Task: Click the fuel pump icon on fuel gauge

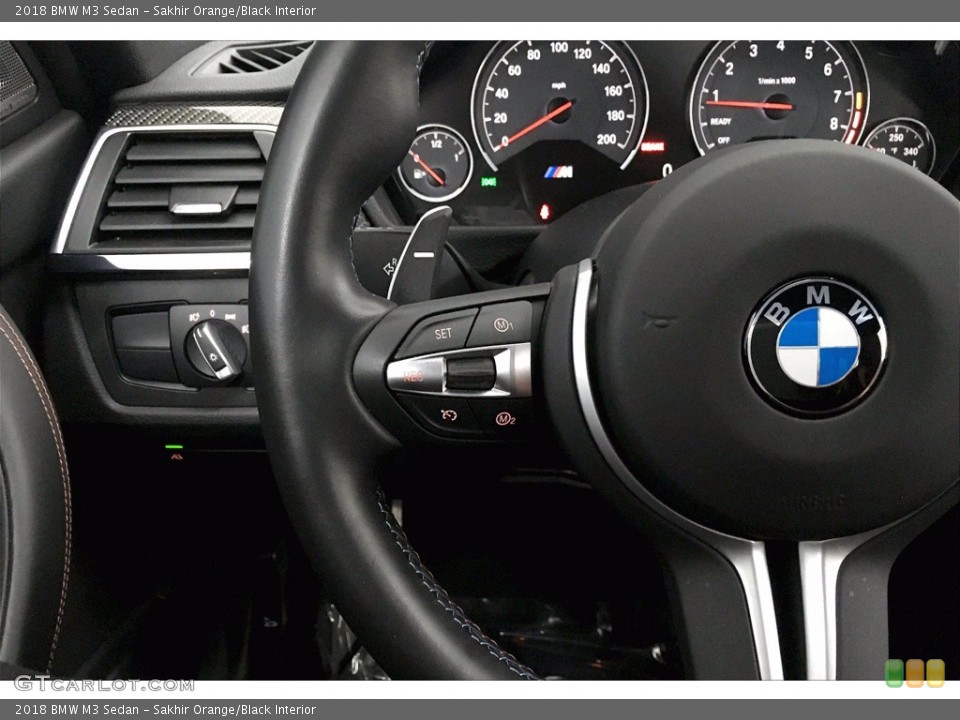Action: click(420, 174)
